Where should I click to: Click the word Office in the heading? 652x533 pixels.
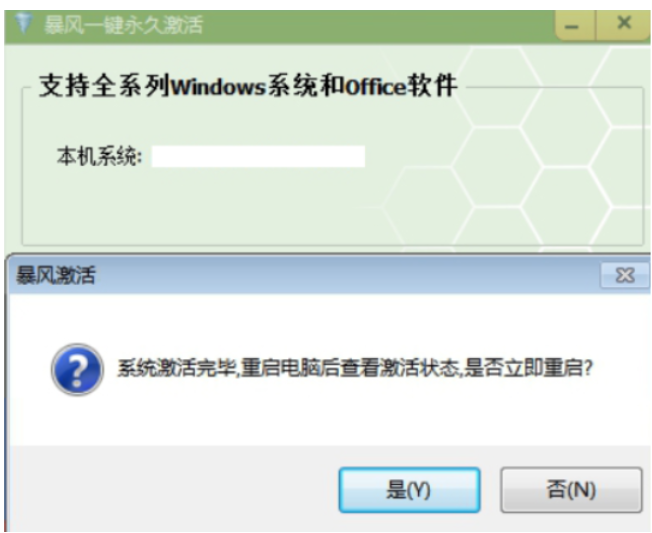click(375, 87)
